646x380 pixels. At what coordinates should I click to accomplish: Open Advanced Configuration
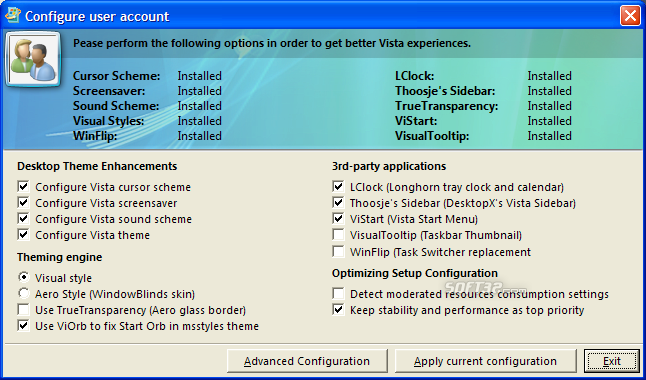coord(307,361)
